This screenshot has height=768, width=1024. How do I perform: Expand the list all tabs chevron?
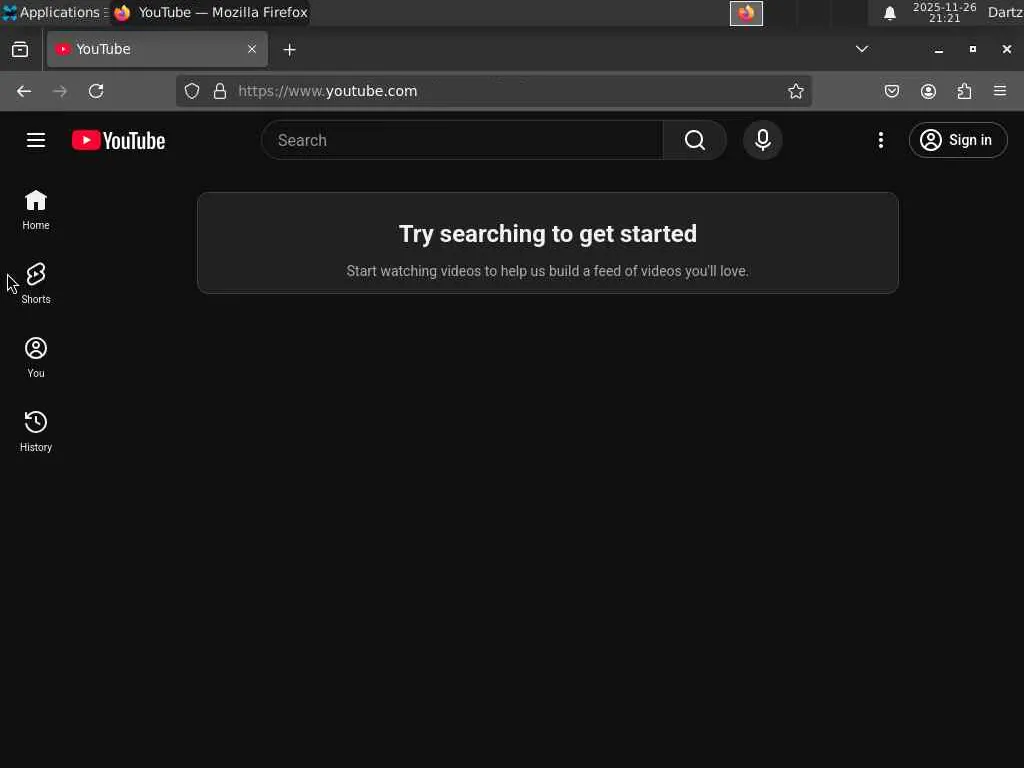862,49
